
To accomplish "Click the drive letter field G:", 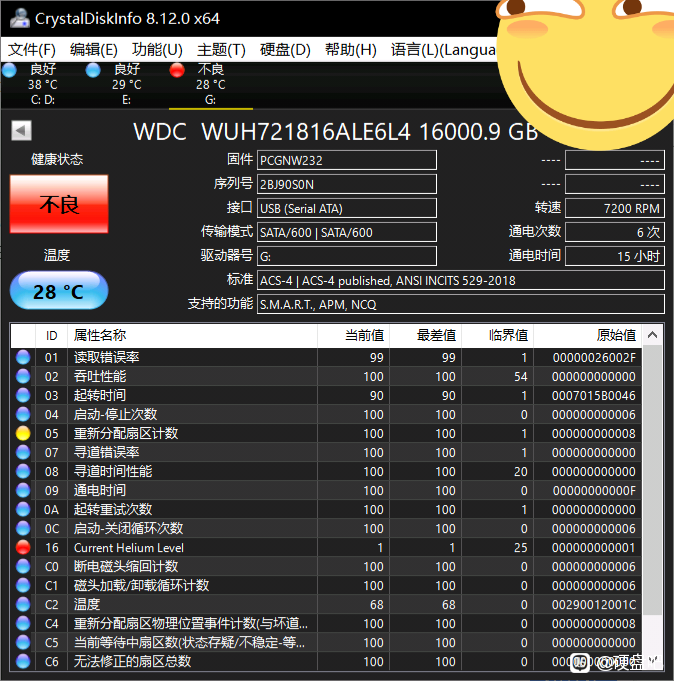I will click(347, 256).
